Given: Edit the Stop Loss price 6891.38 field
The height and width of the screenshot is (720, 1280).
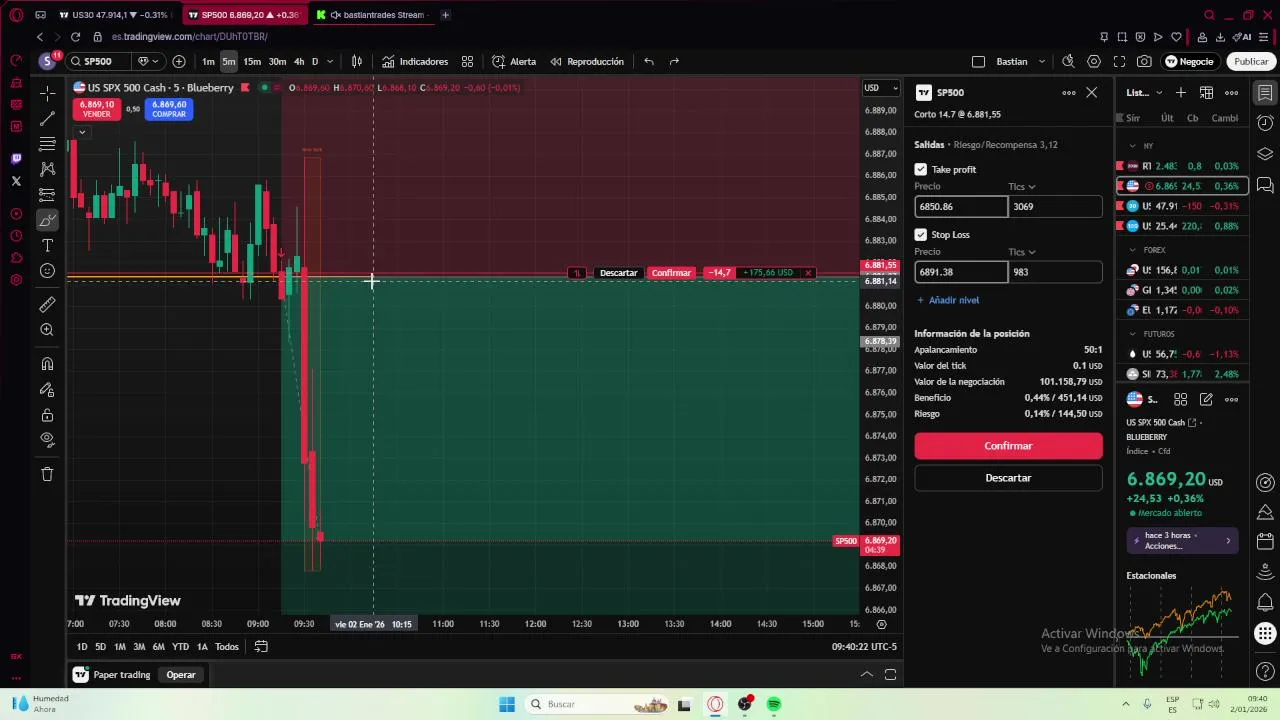Looking at the screenshot, I should [x=961, y=272].
